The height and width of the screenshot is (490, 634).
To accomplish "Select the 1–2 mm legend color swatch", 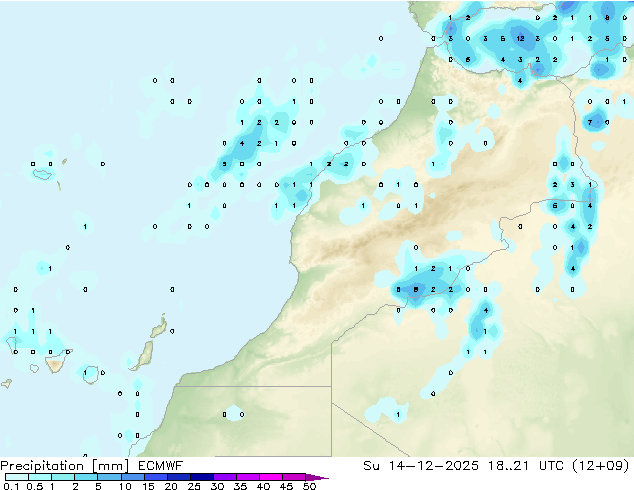I will point(63,477).
